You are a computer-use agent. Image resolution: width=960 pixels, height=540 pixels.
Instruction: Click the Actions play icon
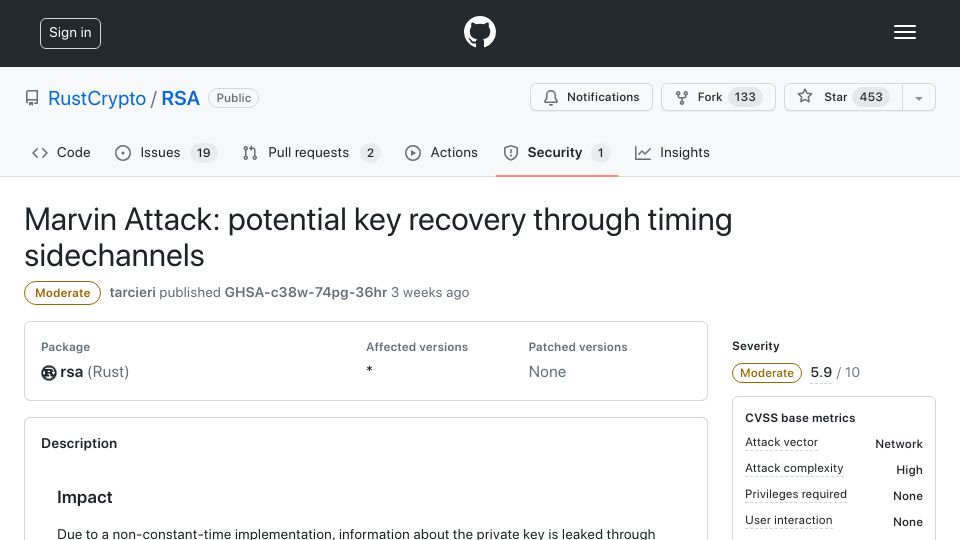(x=413, y=153)
